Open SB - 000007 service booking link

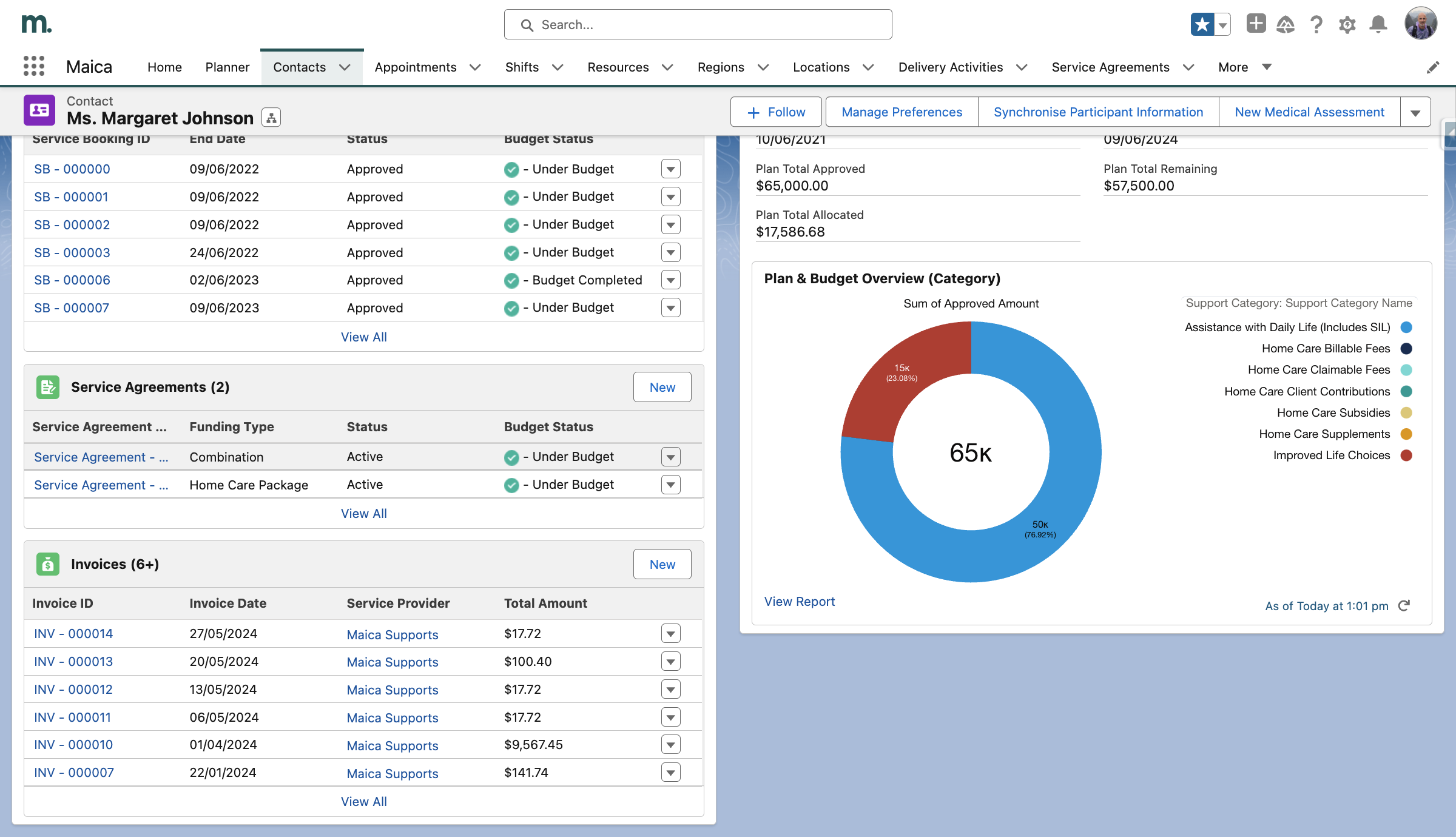(x=72, y=308)
